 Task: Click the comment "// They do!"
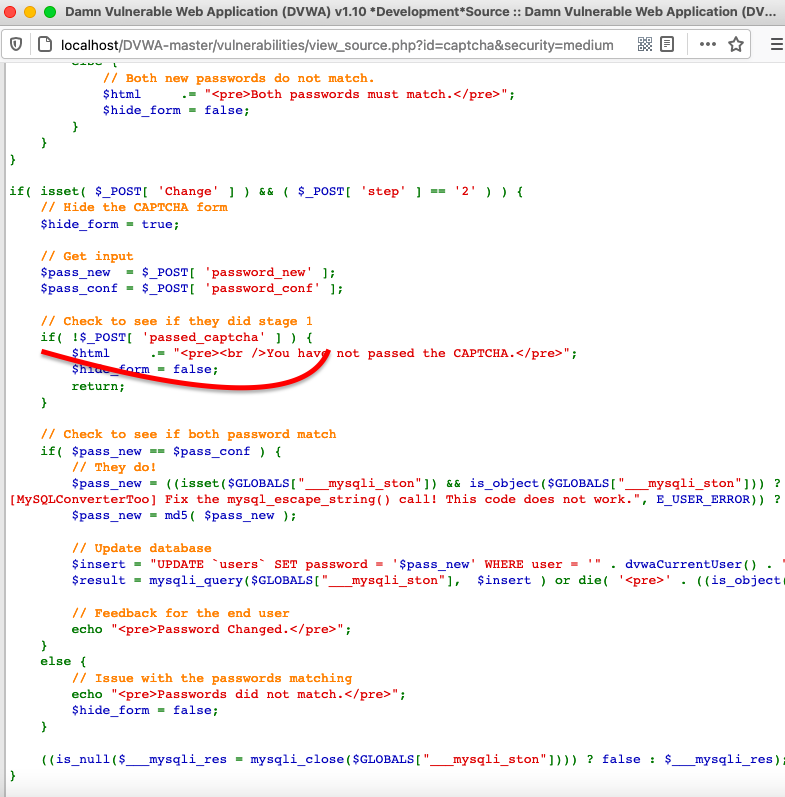(114, 467)
